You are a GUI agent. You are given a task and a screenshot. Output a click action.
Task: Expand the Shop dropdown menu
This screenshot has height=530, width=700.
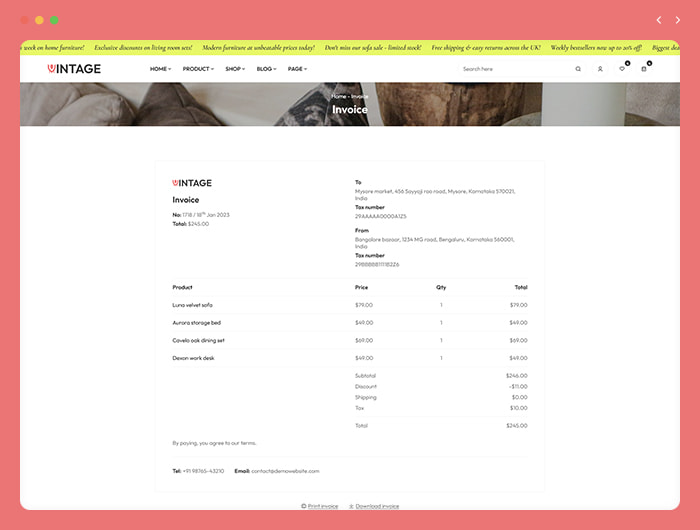(x=235, y=69)
